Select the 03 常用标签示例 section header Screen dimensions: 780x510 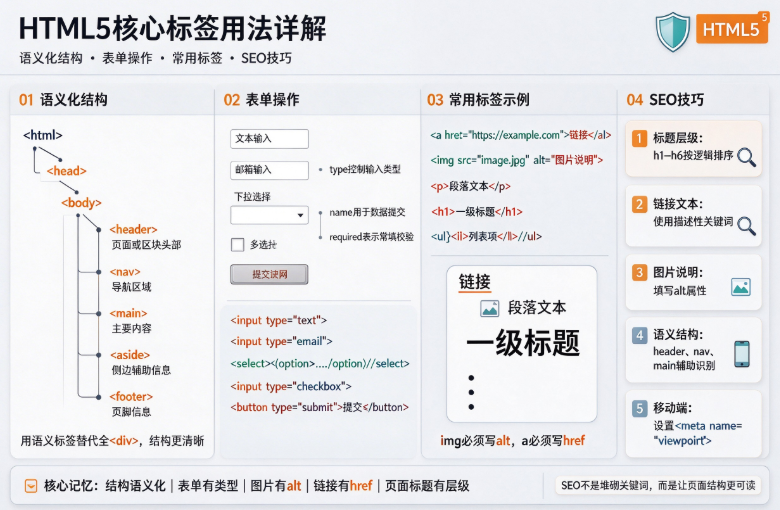[478, 100]
